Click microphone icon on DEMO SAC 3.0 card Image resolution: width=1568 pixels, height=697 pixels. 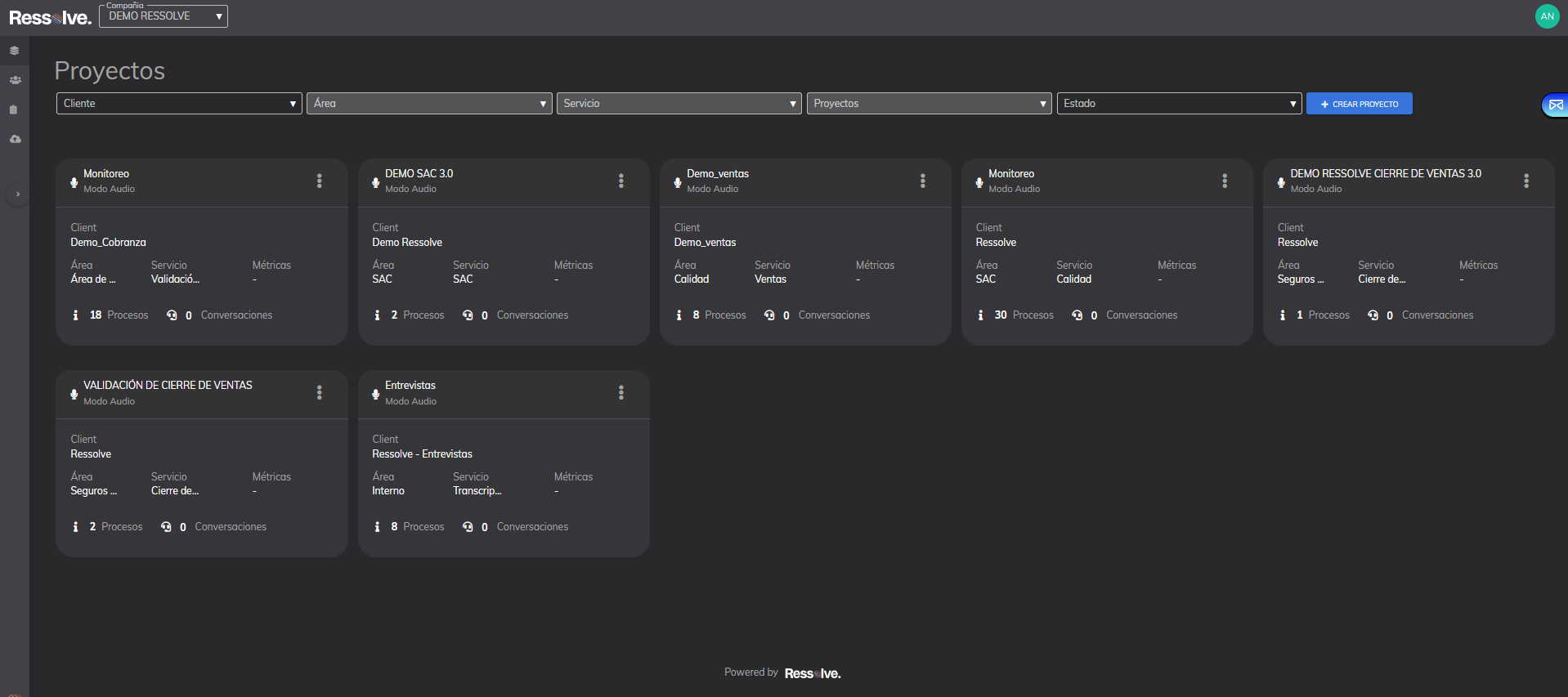pos(376,182)
